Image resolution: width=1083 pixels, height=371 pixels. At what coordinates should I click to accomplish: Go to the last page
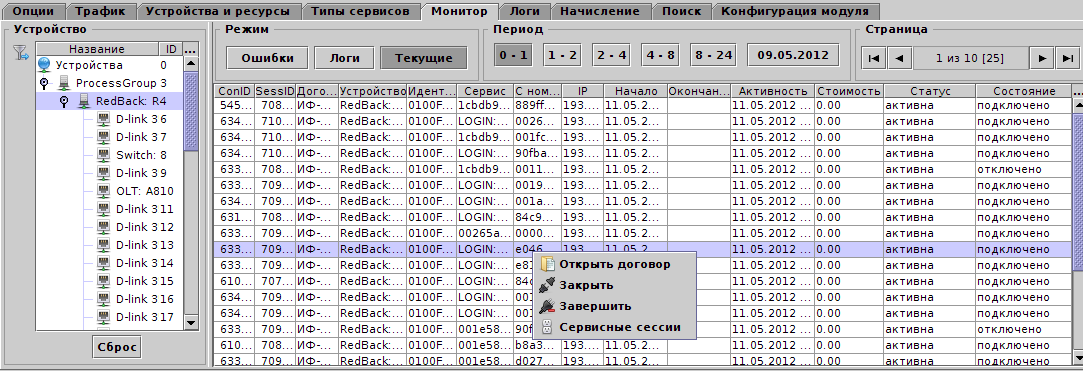1067,59
